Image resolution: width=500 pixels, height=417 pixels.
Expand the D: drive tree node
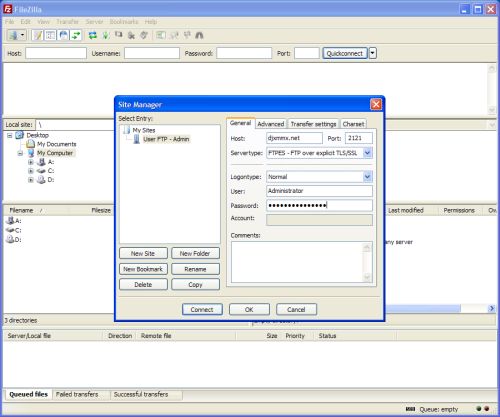(31, 180)
